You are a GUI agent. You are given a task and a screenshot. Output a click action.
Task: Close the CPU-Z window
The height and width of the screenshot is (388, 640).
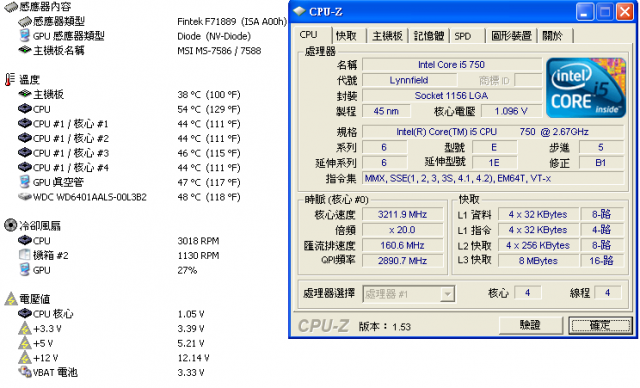(624, 12)
